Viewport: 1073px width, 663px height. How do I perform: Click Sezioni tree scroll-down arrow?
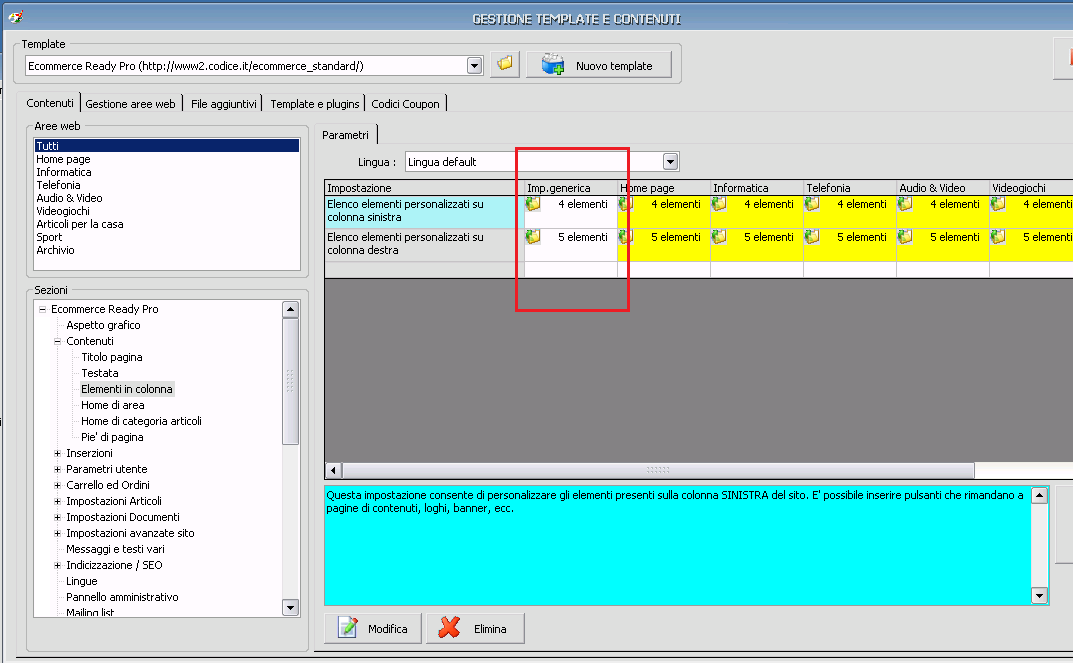pos(290,608)
